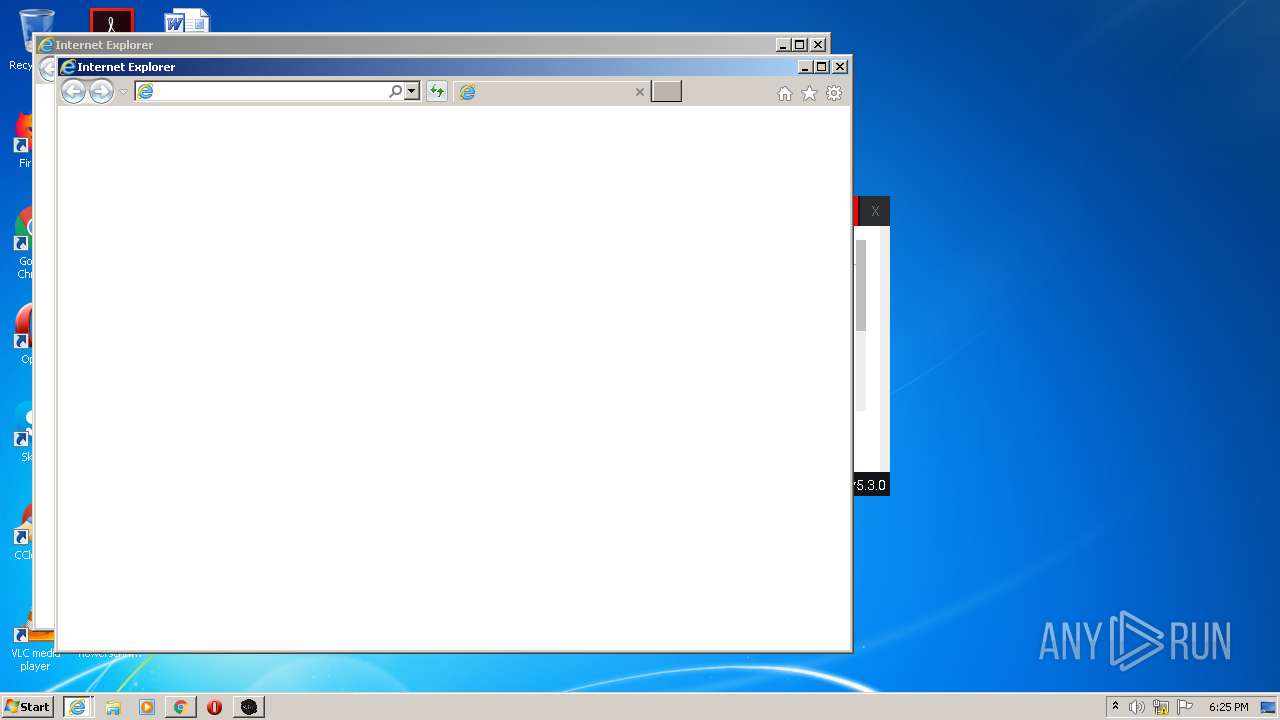Image resolution: width=1280 pixels, height=720 pixels.
Task: Maximize the back Internet Explorer window
Action: click(800, 45)
